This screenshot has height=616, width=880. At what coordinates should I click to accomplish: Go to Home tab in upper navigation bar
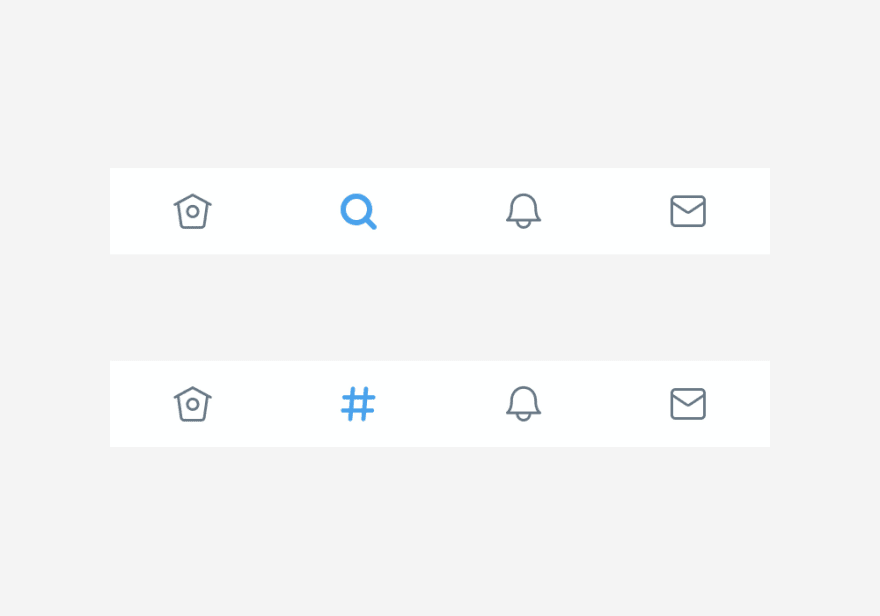192,211
